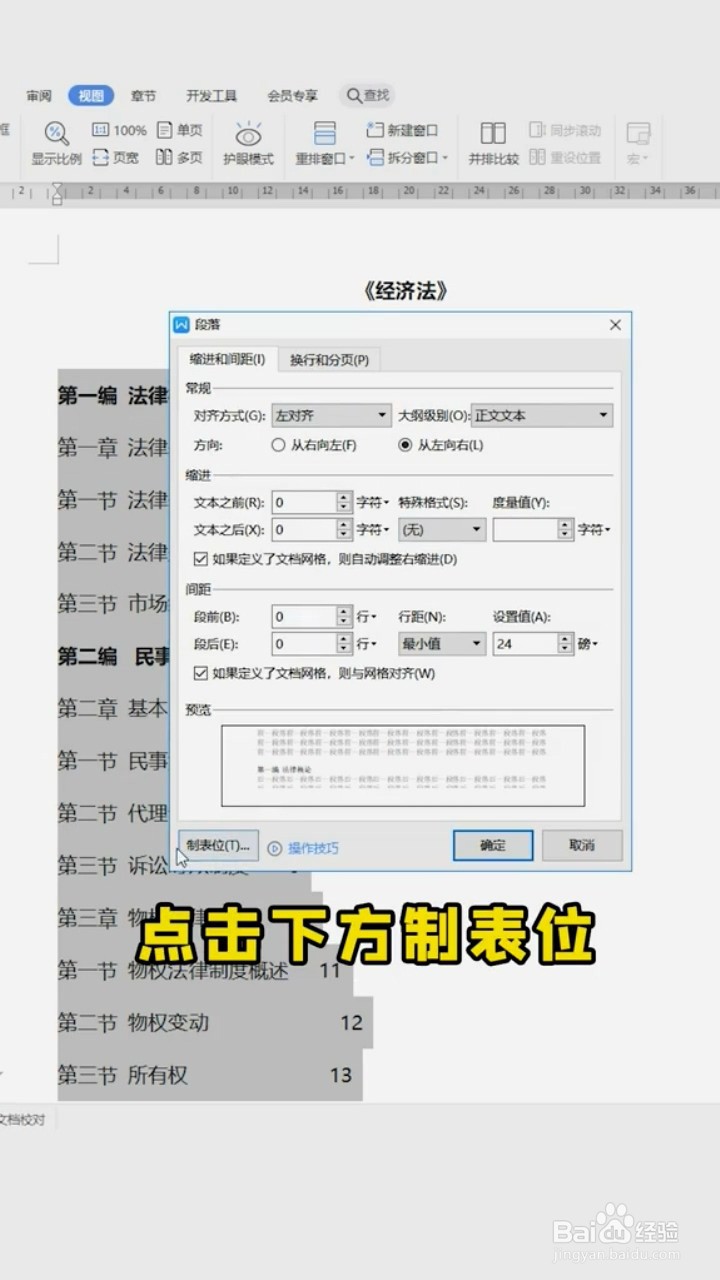Open 重排窗口 arrange windows dropdown
The height and width of the screenshot is (1280, 720).
(325, 144)
